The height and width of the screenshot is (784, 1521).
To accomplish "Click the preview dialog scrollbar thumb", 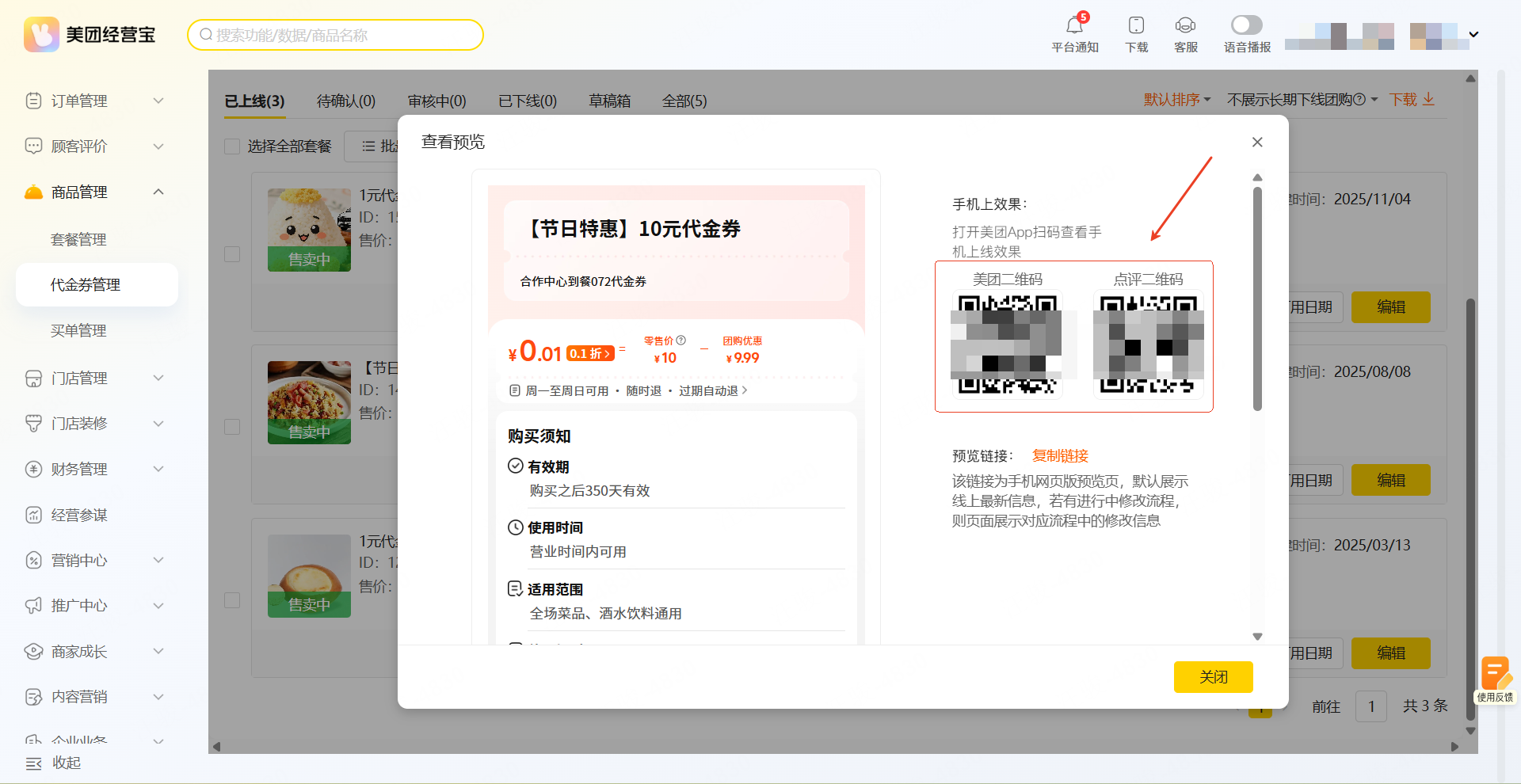I will coord(1257,299).
